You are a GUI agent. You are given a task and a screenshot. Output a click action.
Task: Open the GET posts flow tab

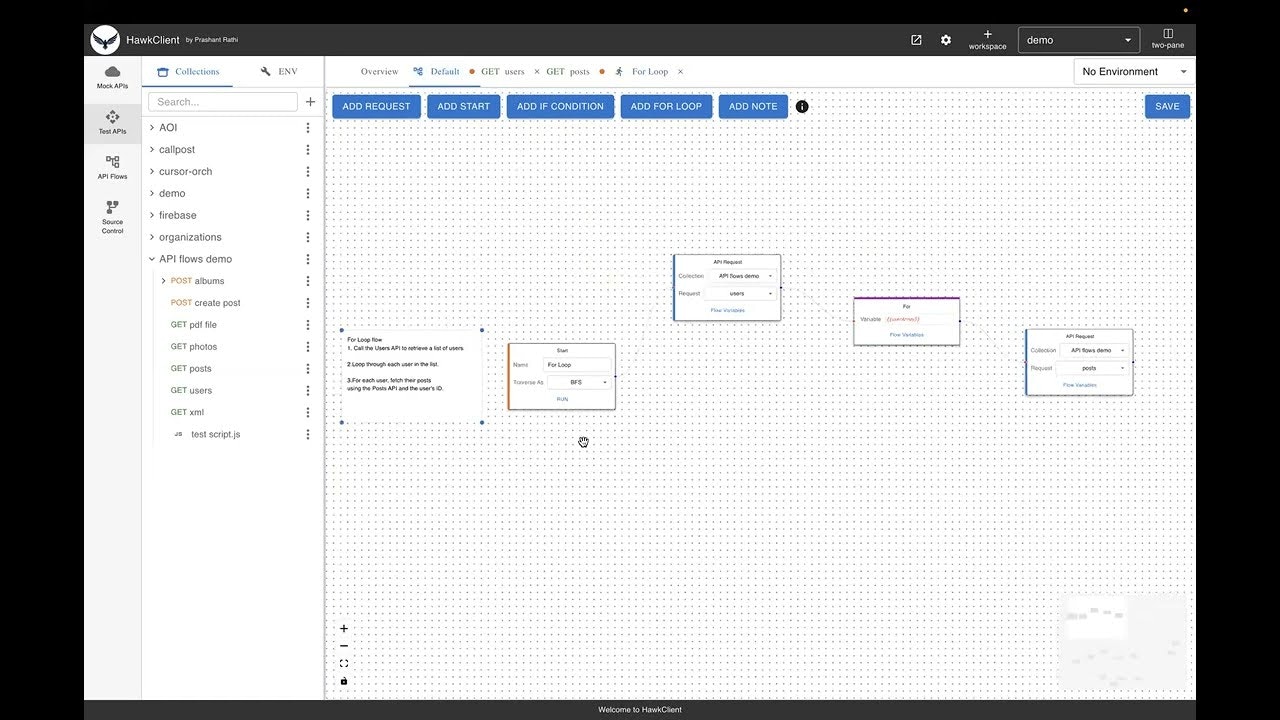pos(567,71)
